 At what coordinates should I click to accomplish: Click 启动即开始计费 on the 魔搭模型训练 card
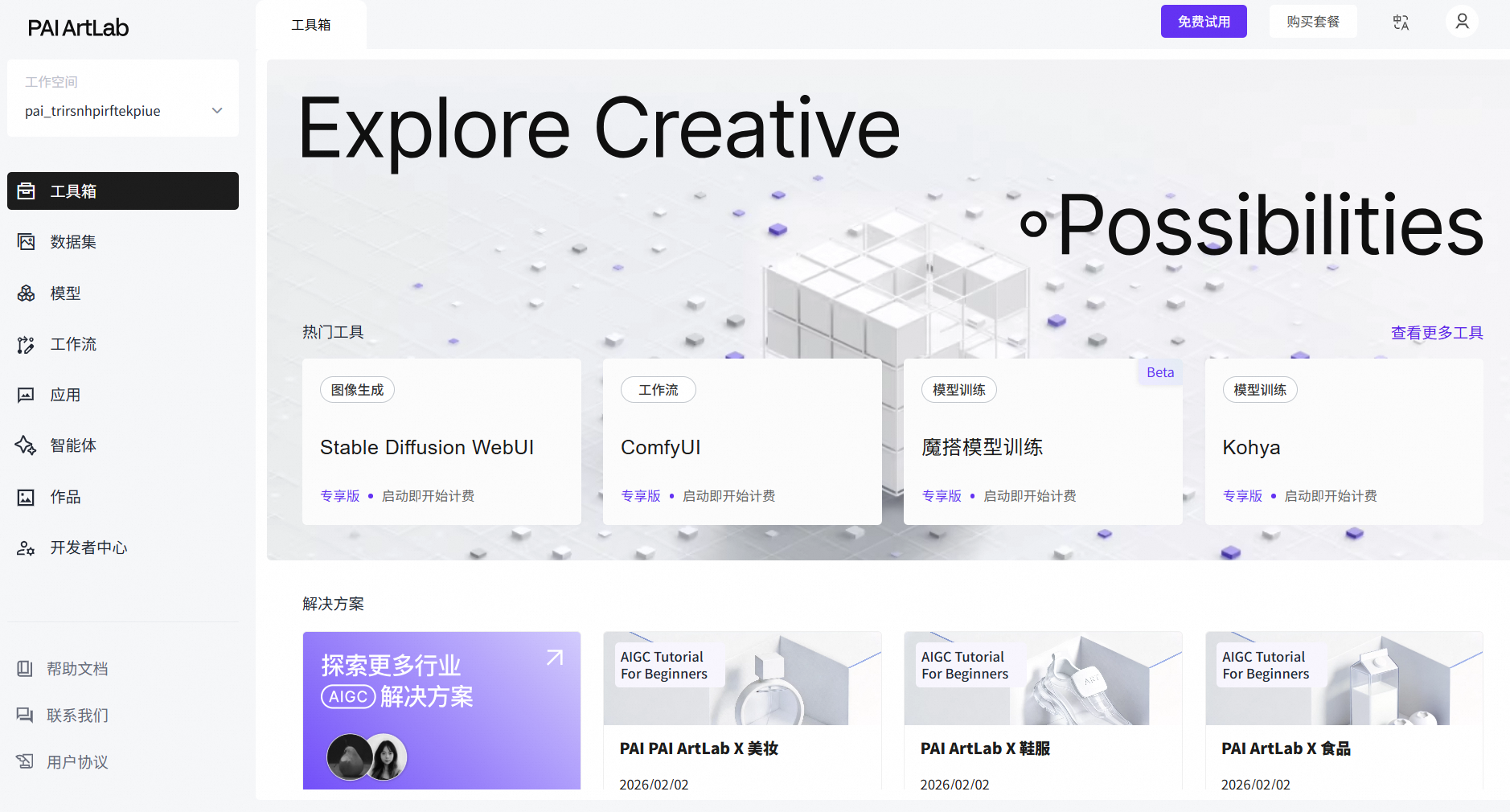pos(1030,496)
